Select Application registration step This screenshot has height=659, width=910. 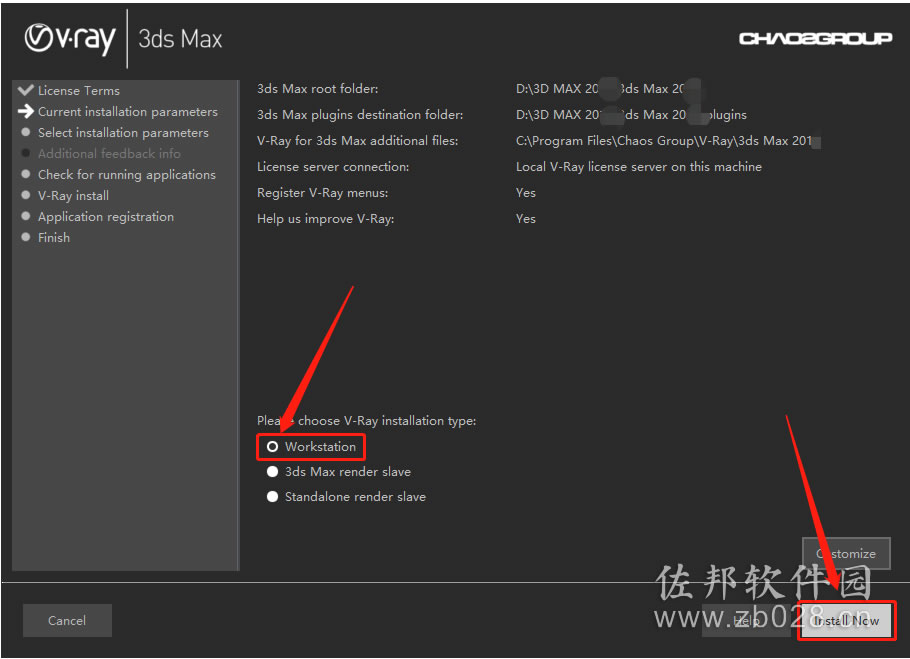coord(106,216)
